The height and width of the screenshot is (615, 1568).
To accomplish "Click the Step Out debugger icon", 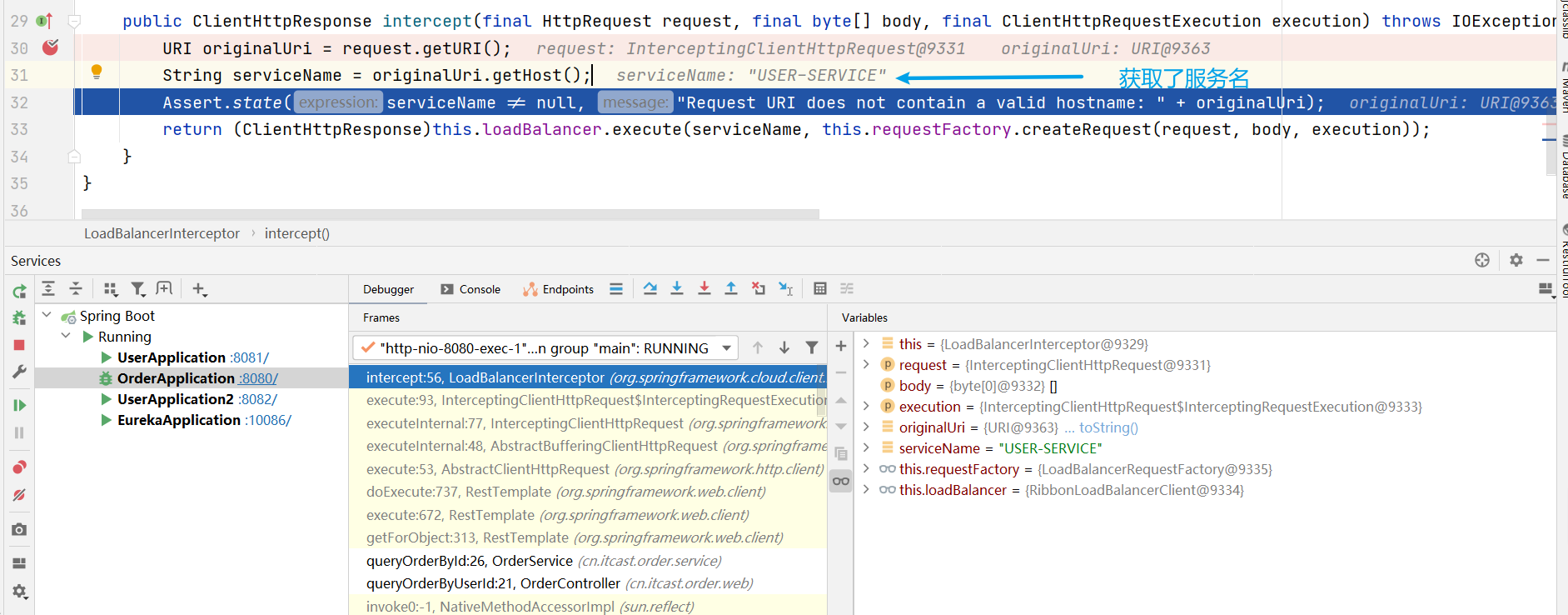I will coord(730,288).
